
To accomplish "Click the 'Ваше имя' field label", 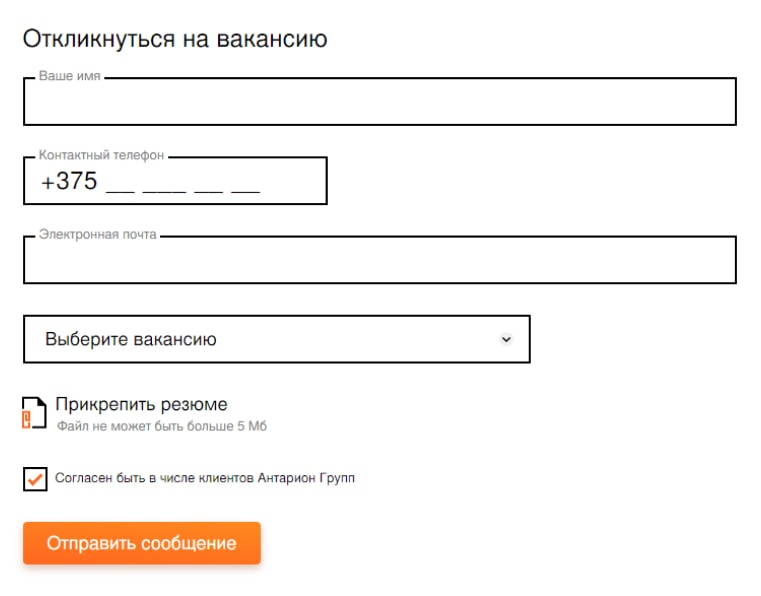I will point(69,76).
